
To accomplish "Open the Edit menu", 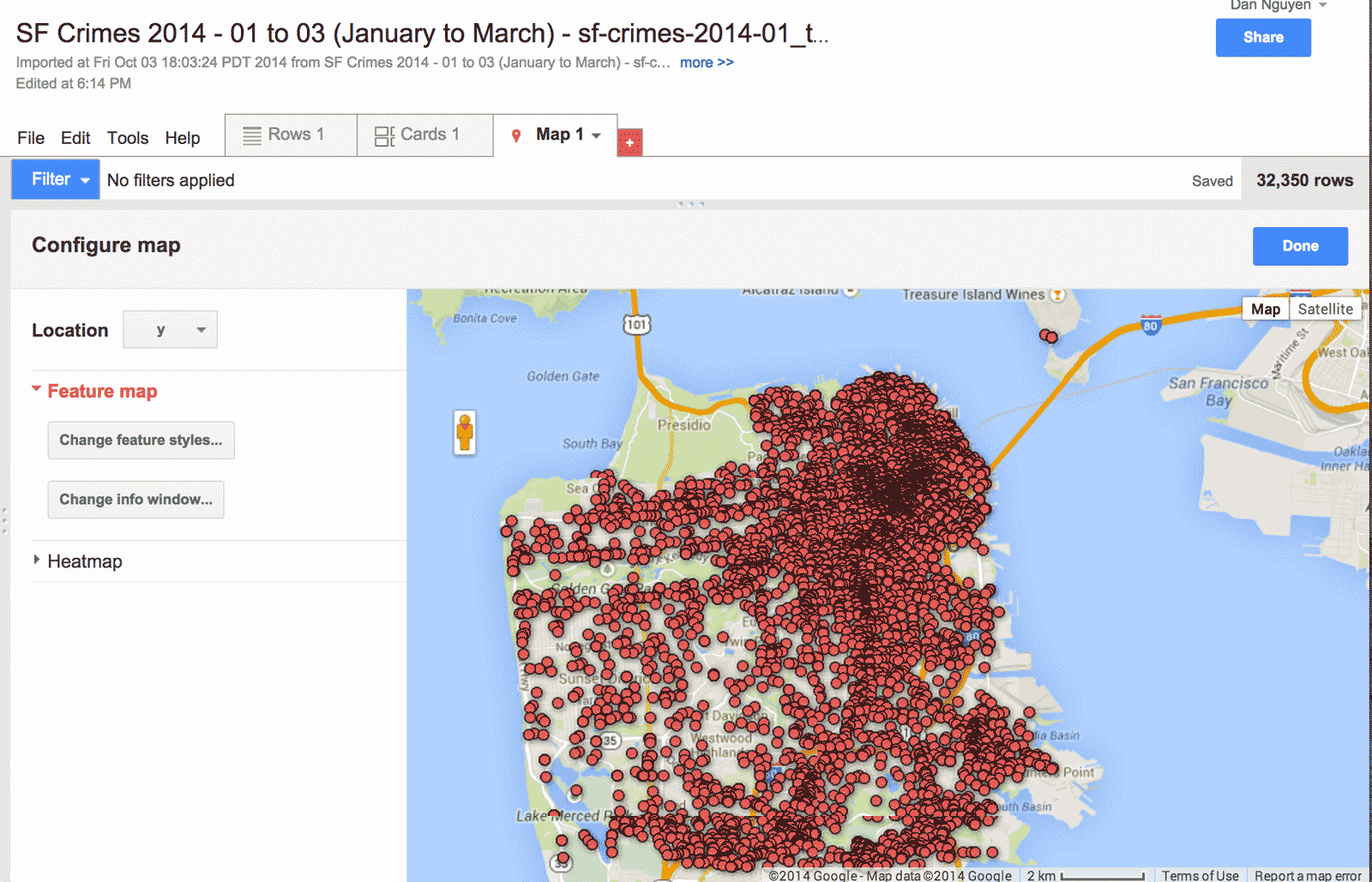I will coord(75,138).
